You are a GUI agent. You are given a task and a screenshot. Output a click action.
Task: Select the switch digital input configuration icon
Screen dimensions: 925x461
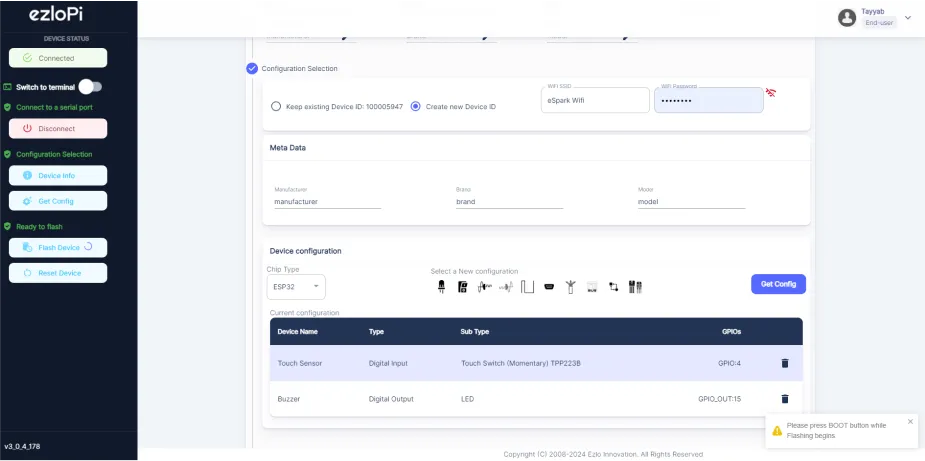click(462, 287)
